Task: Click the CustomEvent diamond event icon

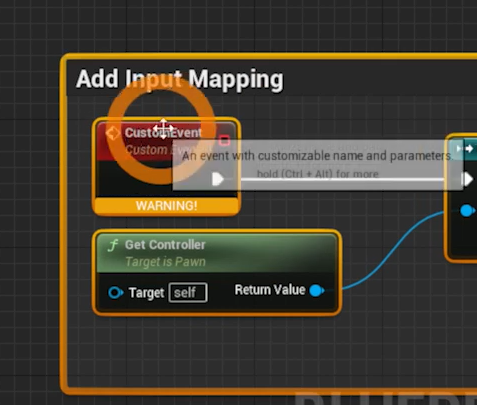Action: [x=113, y=133]
